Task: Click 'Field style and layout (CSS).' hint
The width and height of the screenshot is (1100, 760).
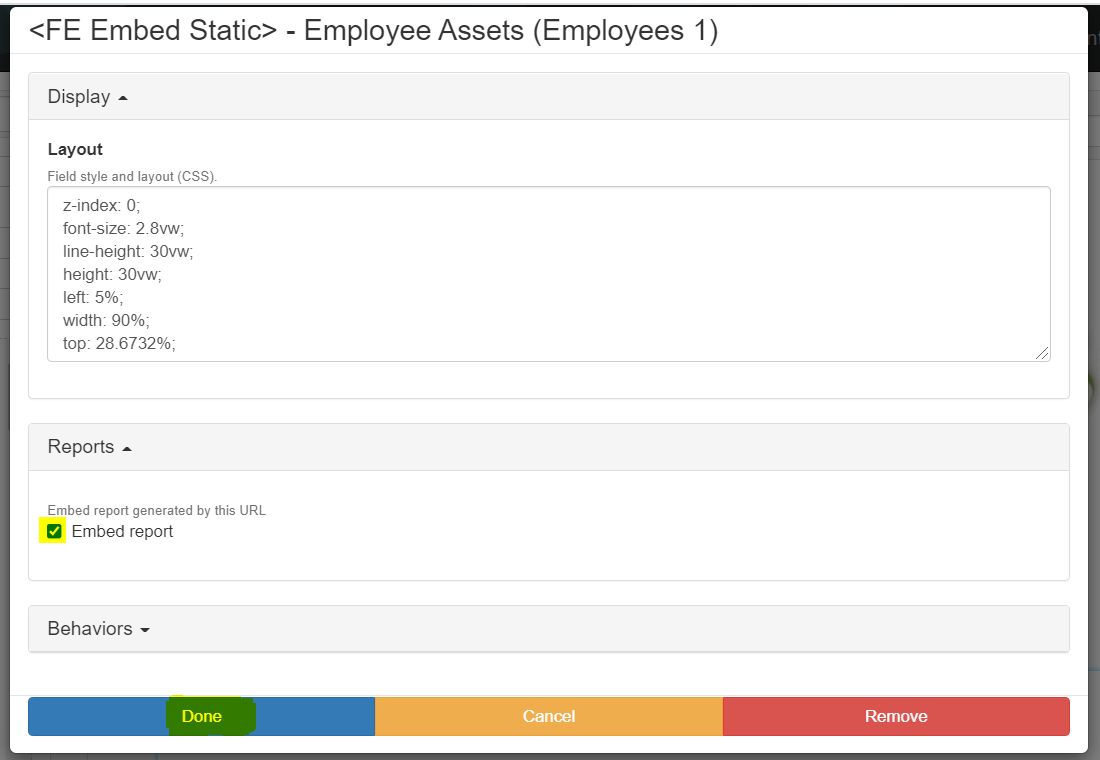Action: (132, 176)
